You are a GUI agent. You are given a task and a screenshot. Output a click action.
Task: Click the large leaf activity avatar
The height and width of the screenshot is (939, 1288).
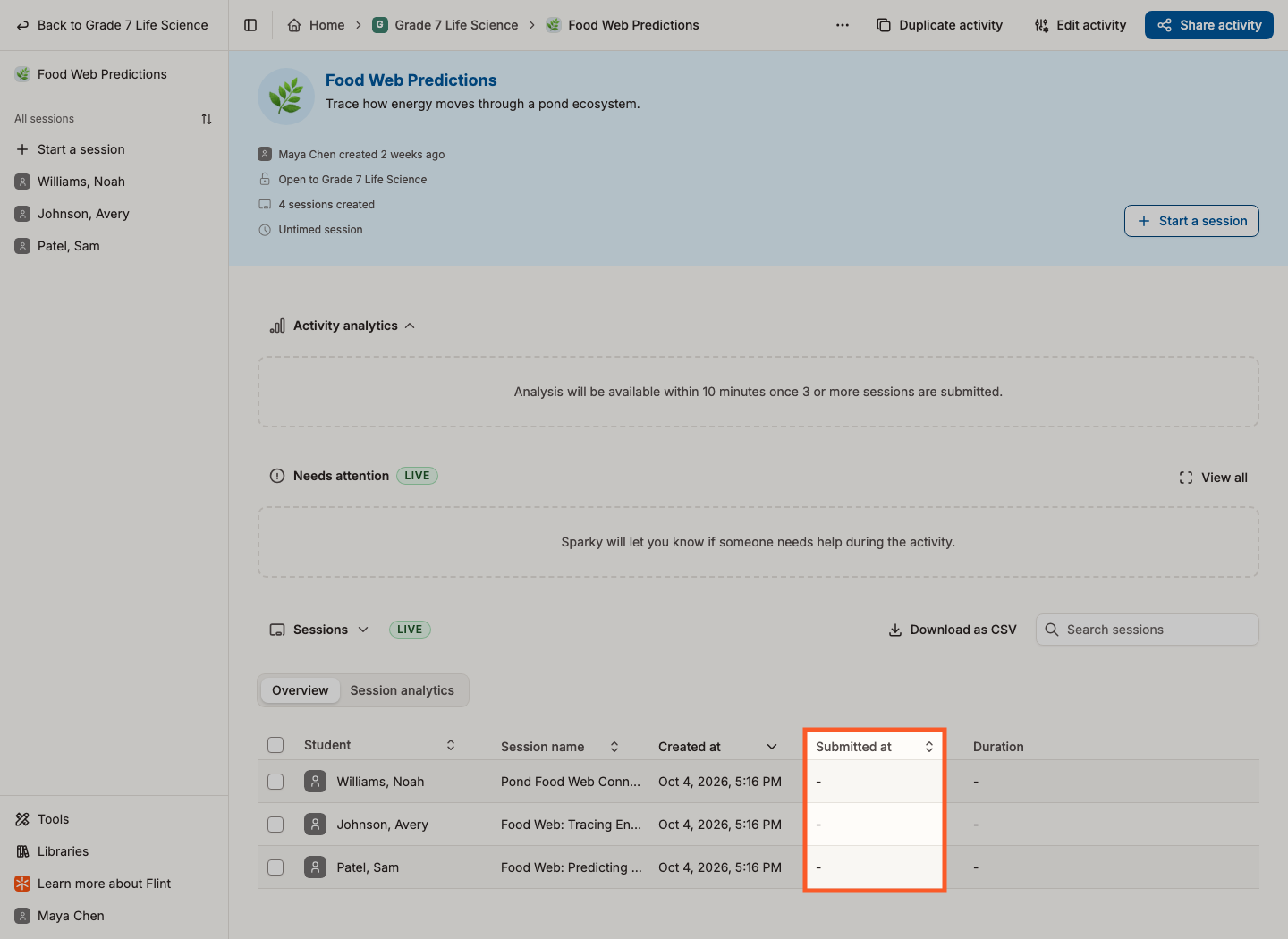286,97
